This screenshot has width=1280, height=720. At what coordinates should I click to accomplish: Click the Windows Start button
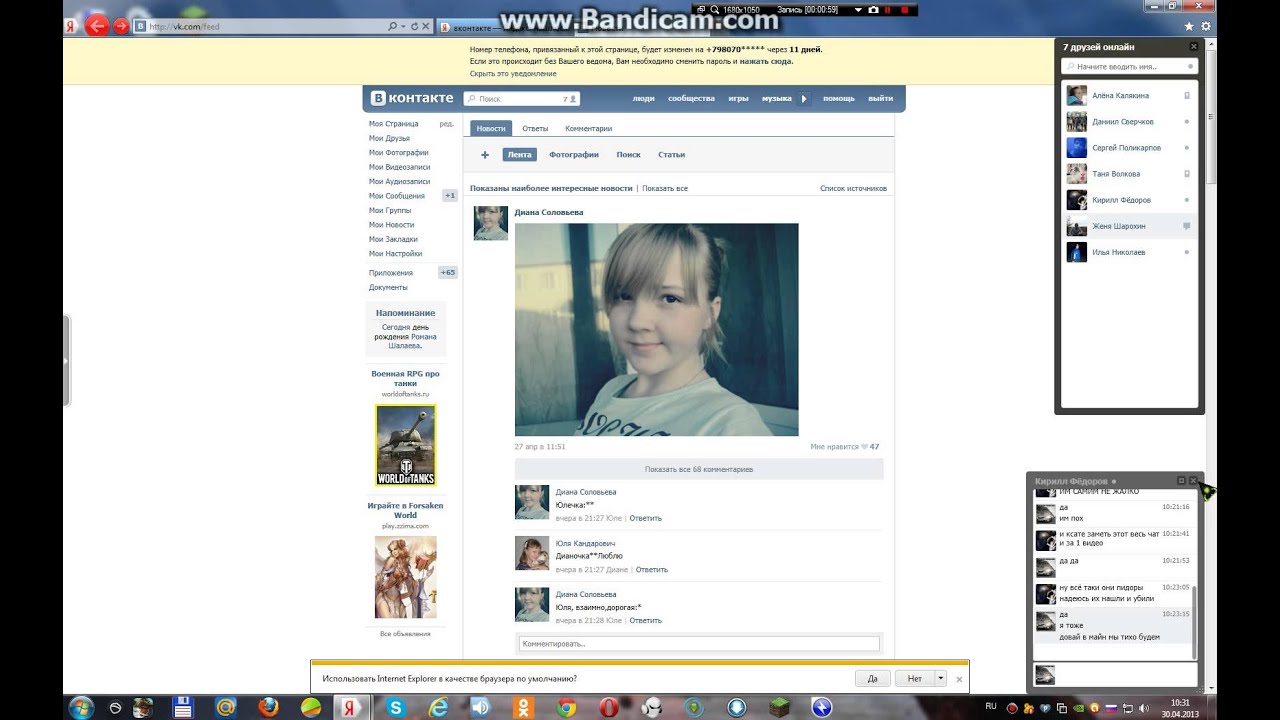(81, 707)
